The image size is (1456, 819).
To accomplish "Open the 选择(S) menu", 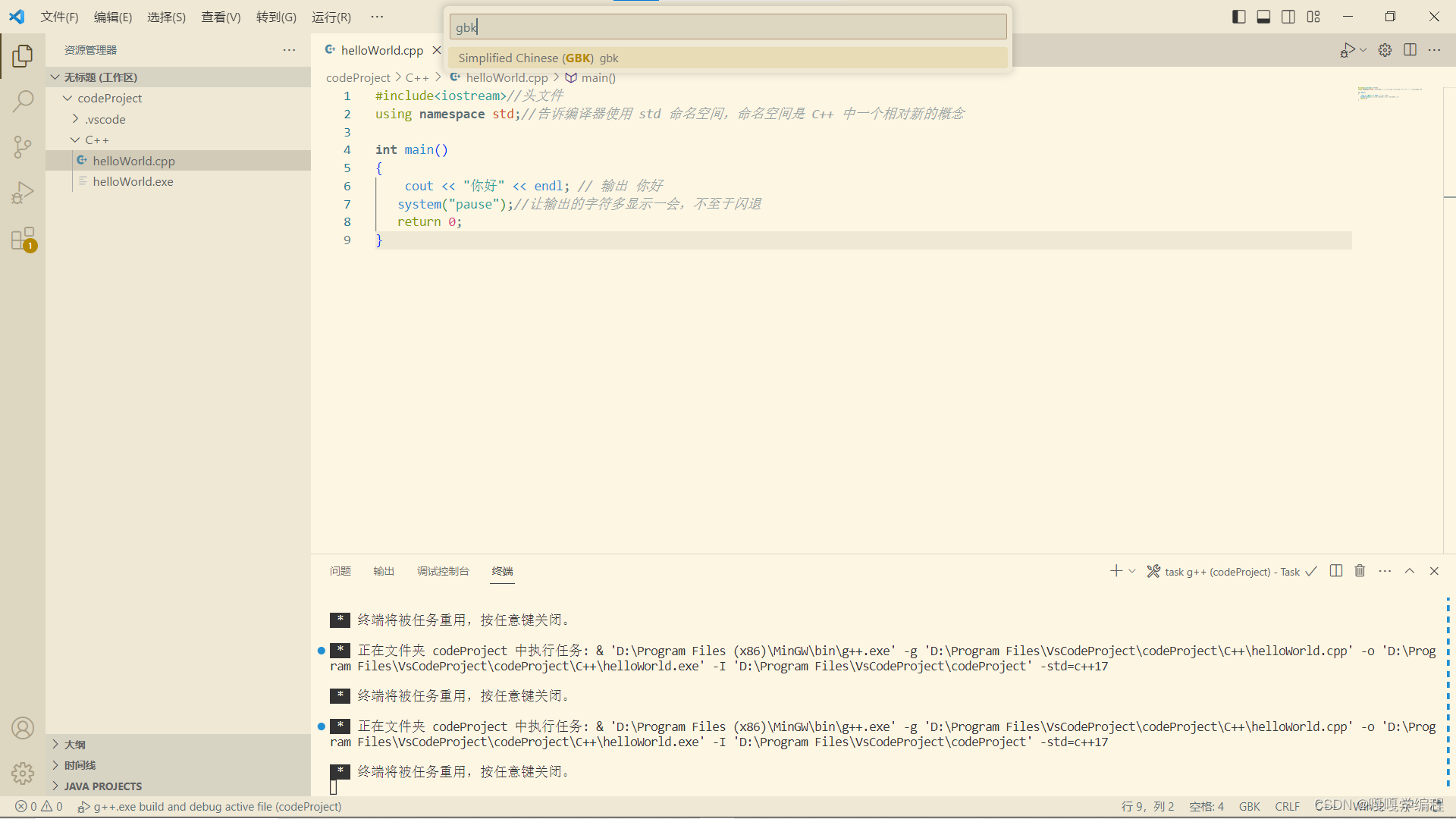I will [x=166, y=17].
